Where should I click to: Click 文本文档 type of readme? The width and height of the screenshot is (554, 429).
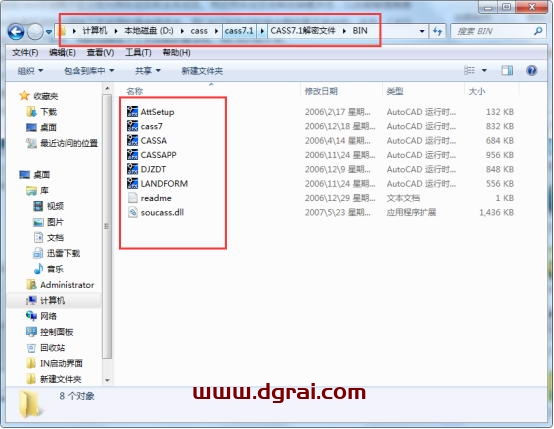(403, 198)
